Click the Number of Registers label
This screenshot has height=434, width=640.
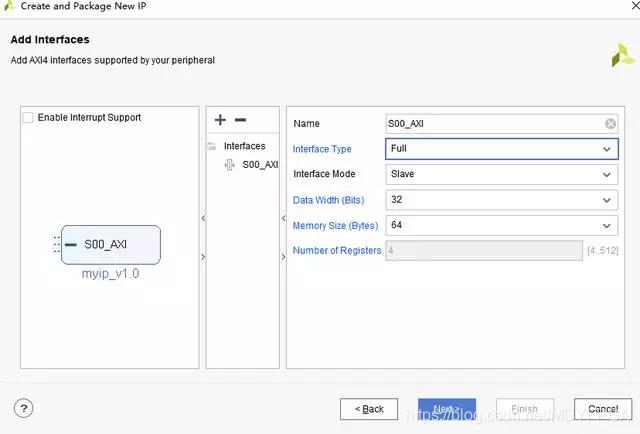[337, 250]
